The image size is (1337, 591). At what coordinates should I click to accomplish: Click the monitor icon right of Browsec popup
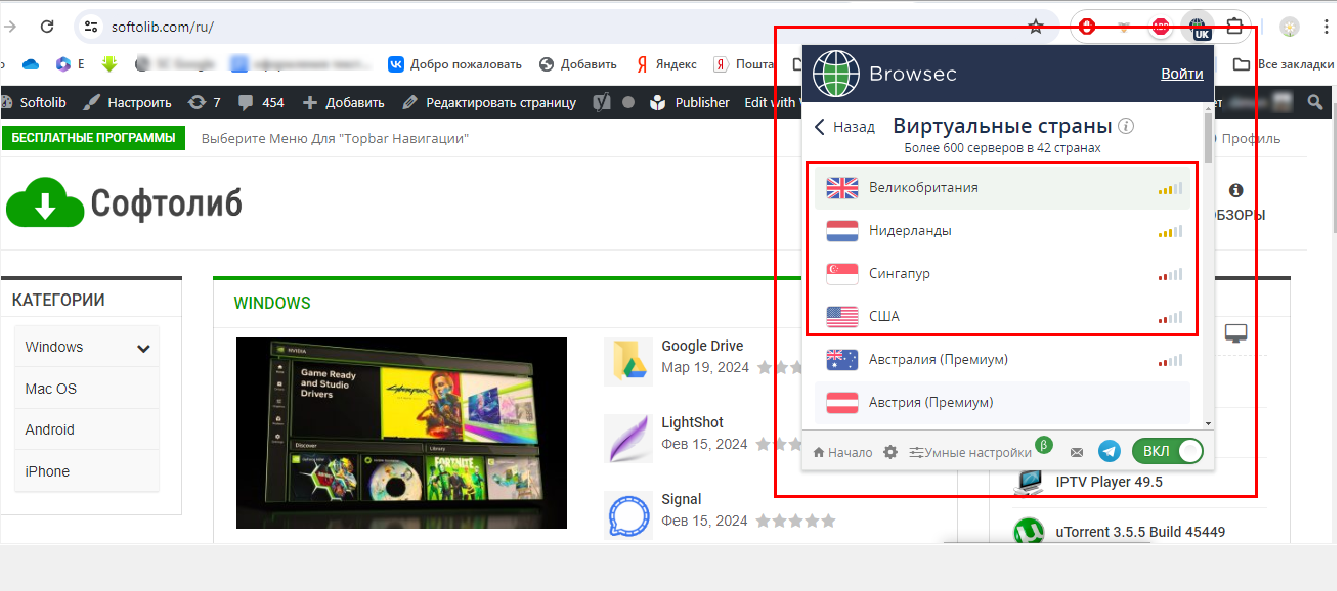click(x=1236, y=333)
